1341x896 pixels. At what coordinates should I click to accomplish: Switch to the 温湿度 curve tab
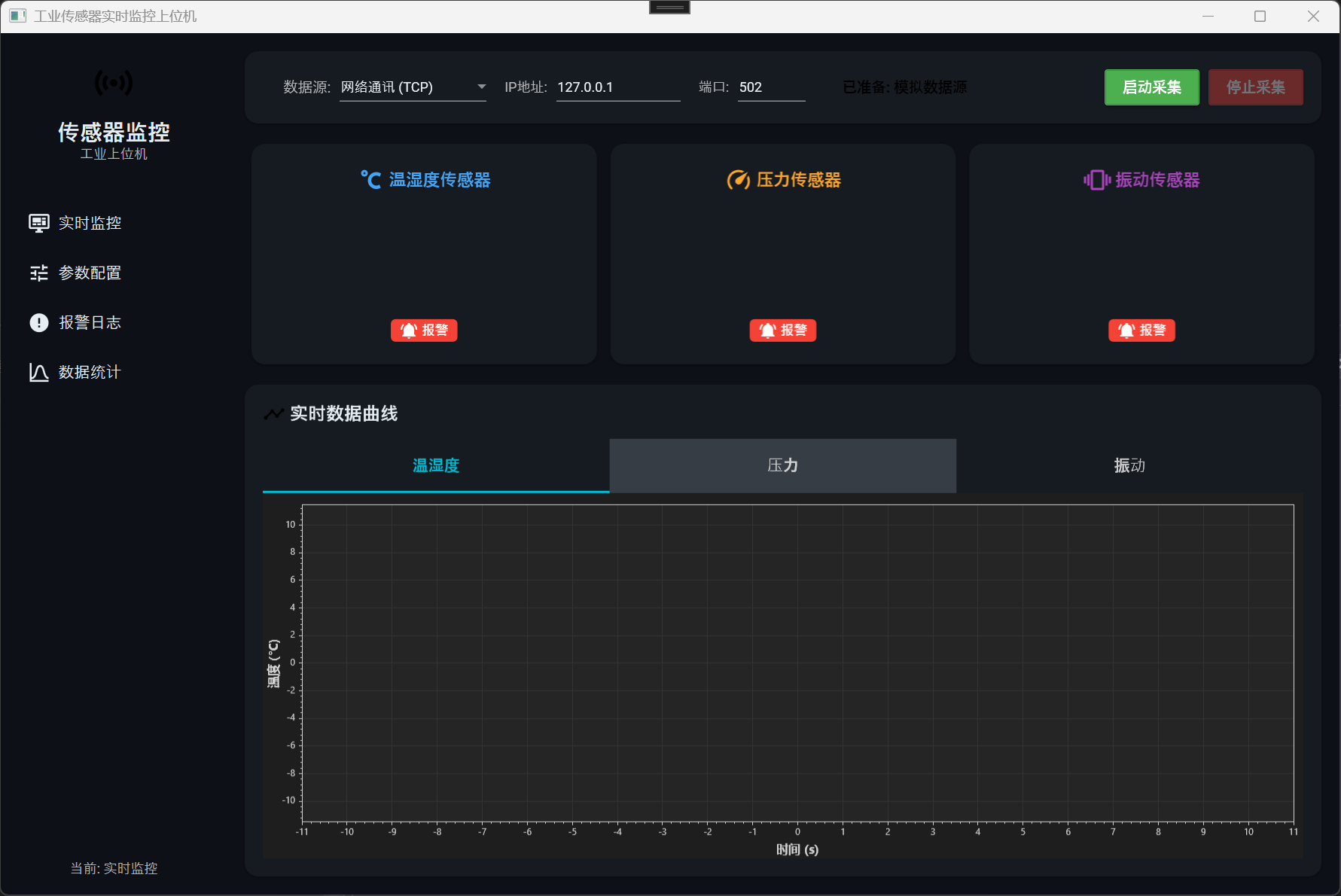436,465
